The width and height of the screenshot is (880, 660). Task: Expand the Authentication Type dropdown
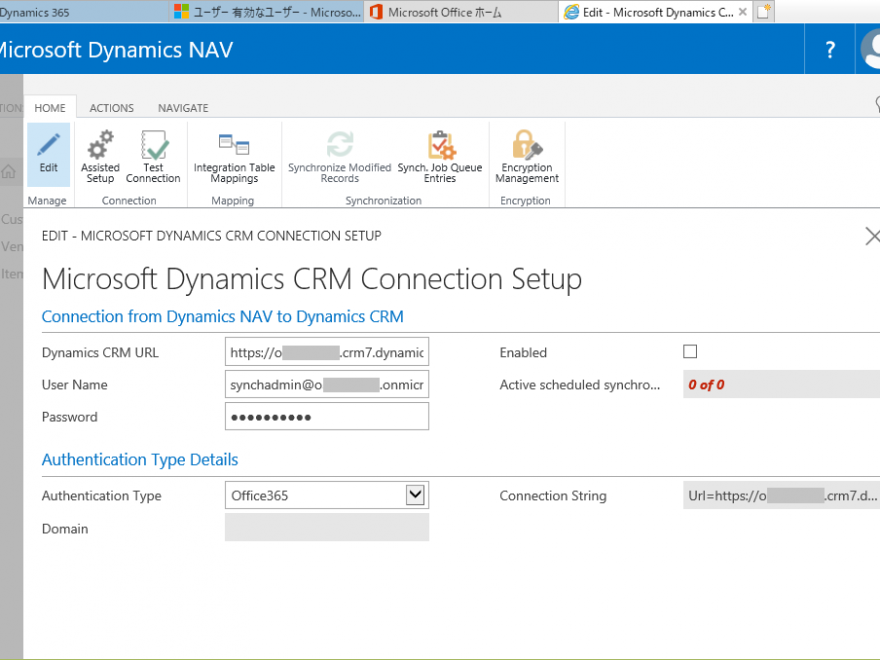click(415, 495)
